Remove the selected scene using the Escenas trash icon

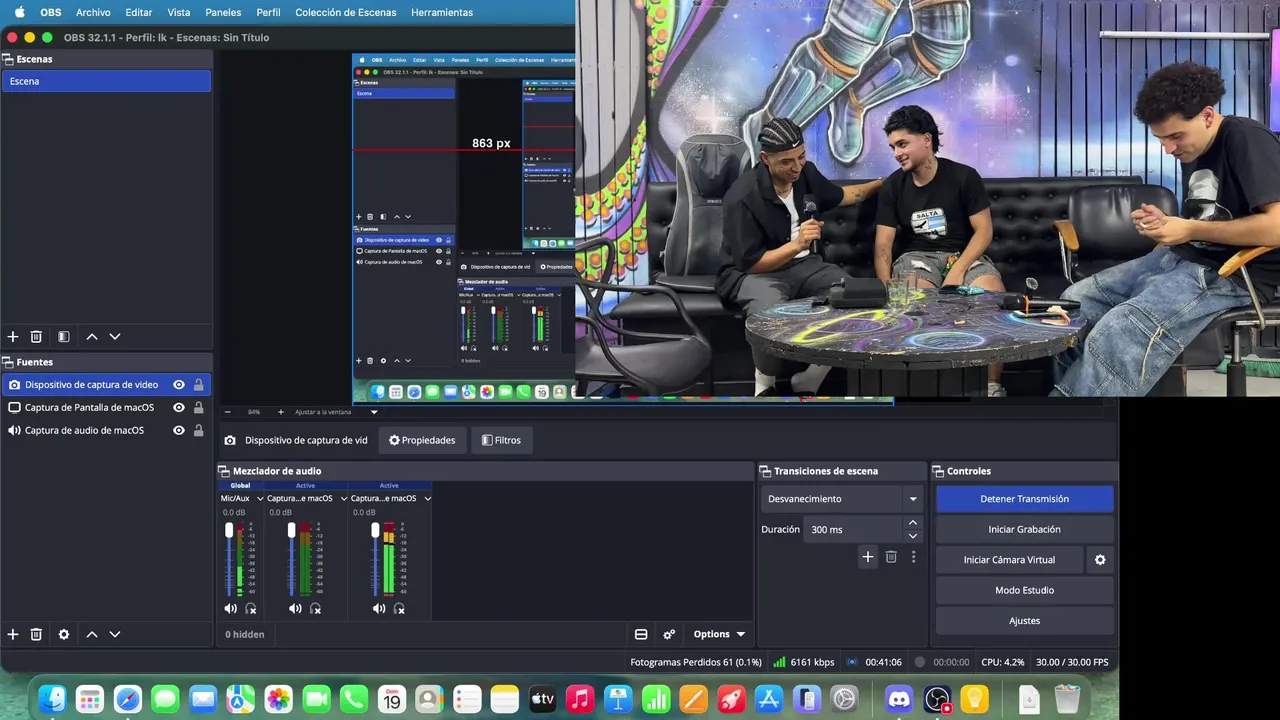coord(36,337)
